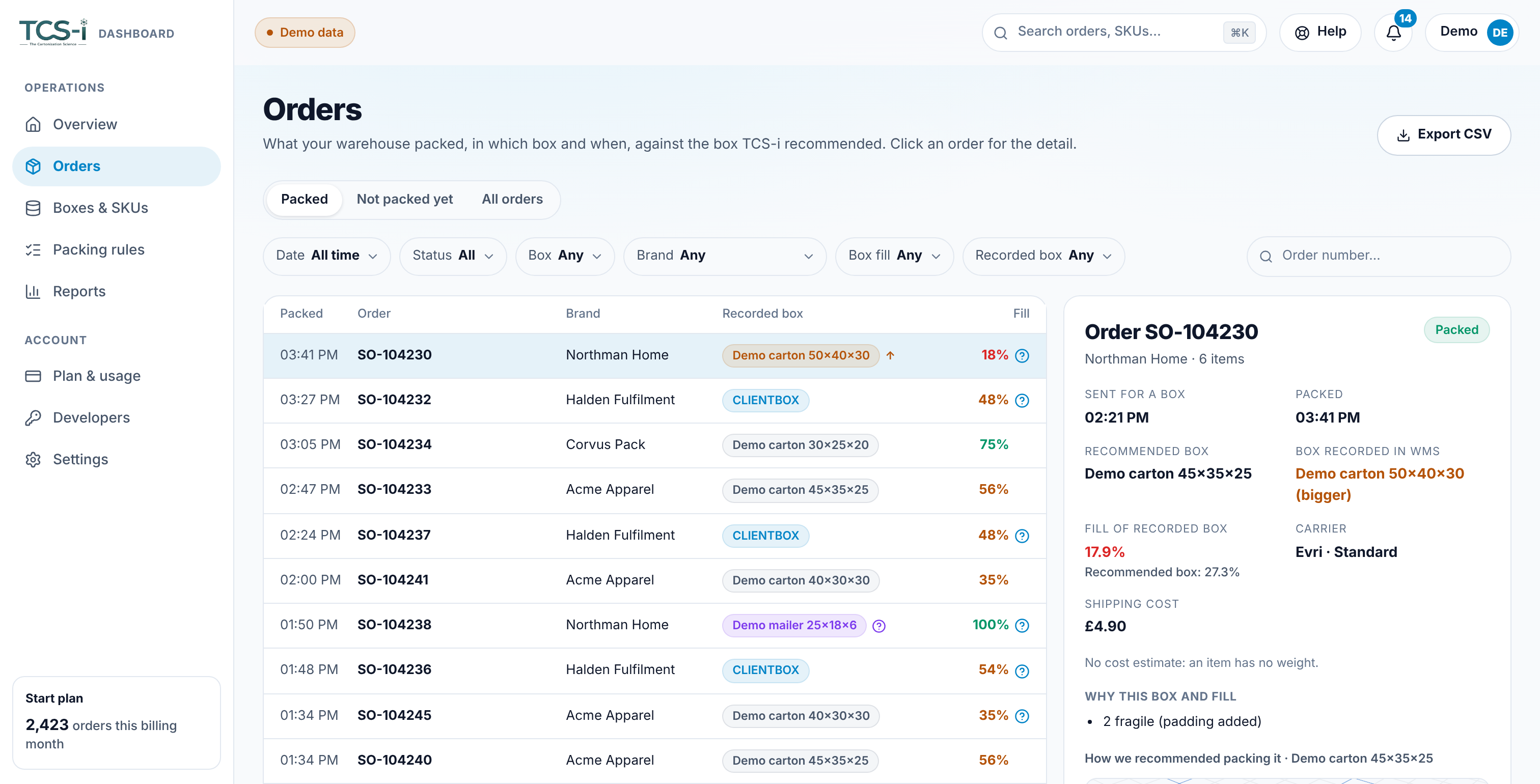
Task: Expand the Recorded box Any filter
Action: click(1043, 256)
